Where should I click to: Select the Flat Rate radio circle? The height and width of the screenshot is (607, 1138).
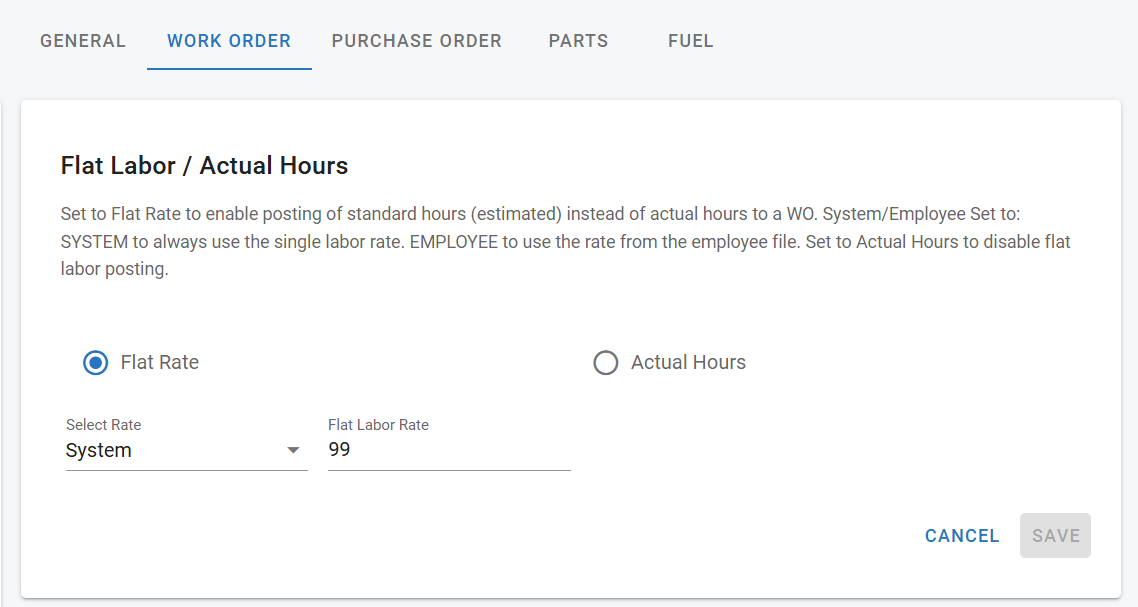96,362
